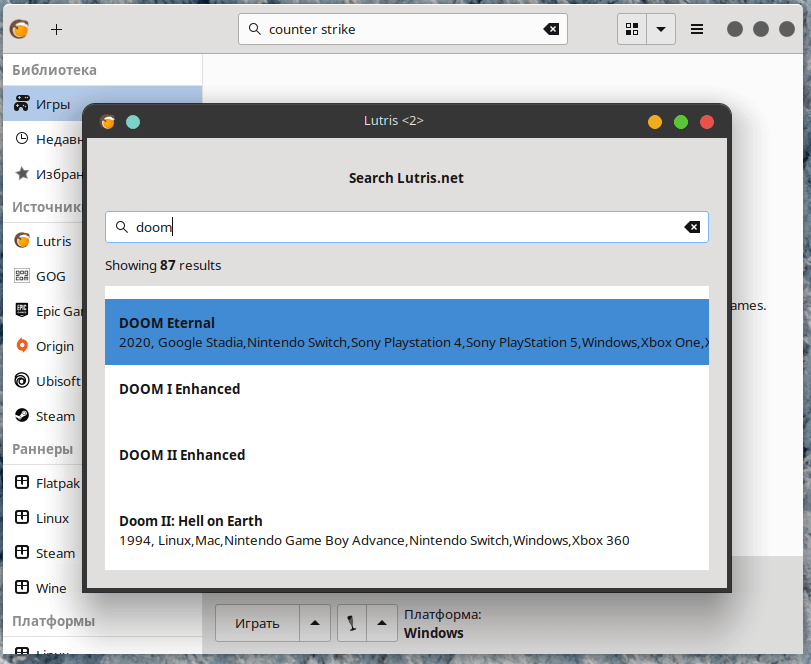Clear the counter strike search text
This screenshot has width=811, height=664.
tap(551, 29)
